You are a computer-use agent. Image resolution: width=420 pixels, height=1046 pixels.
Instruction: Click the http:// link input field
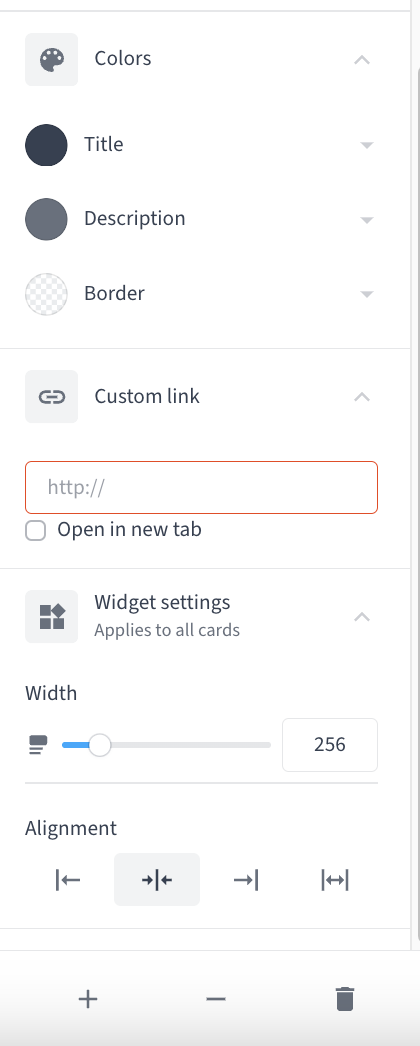click(201, 488)
